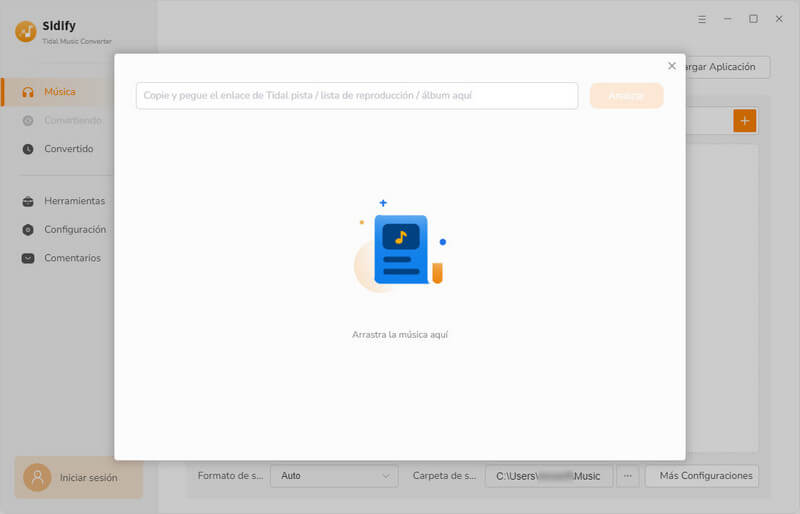Viewport: 800px width, 514px height.
Task: Open the Música headphones icon
Action: click(x=28, y=92)
